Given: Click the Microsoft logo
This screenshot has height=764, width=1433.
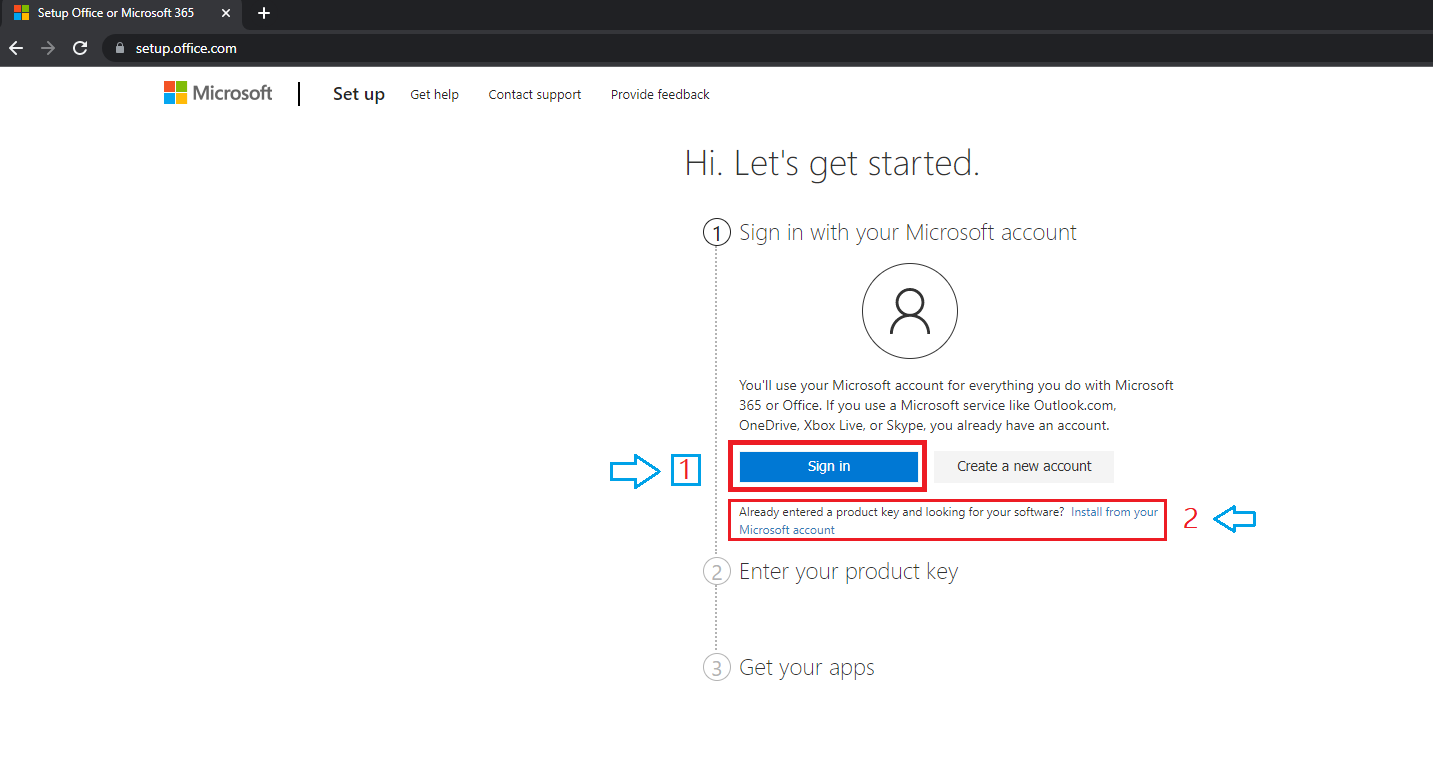Looking at the screenshot, I should pyautogui.click(x=218, y=93).
